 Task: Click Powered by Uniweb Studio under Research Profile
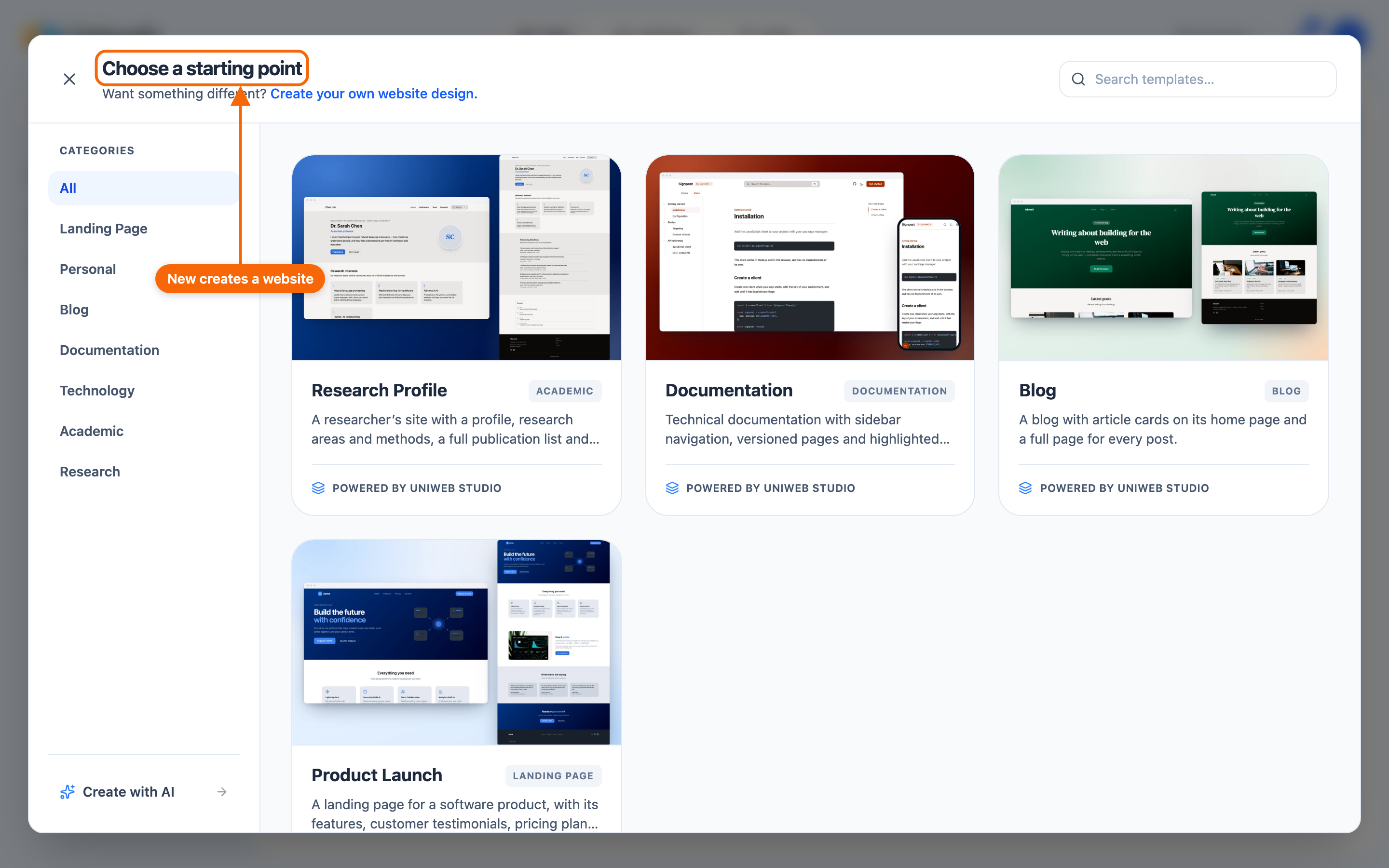[417, 488]
